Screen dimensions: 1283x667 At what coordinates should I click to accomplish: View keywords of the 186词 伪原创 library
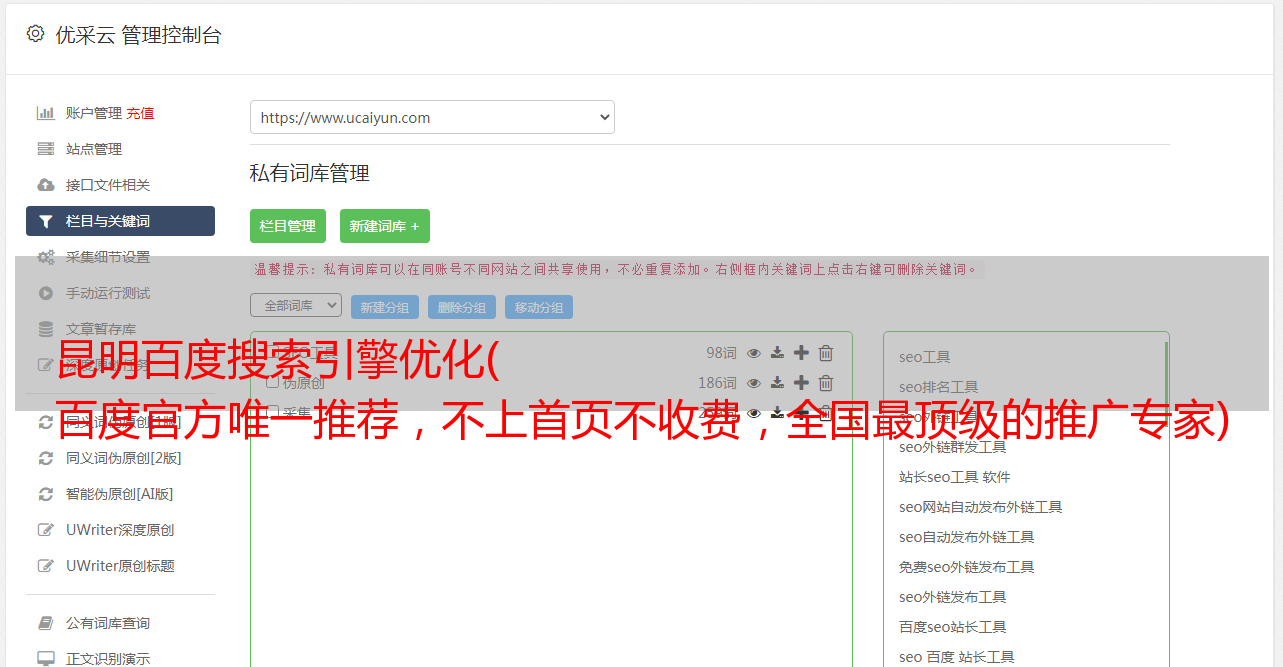754,382
